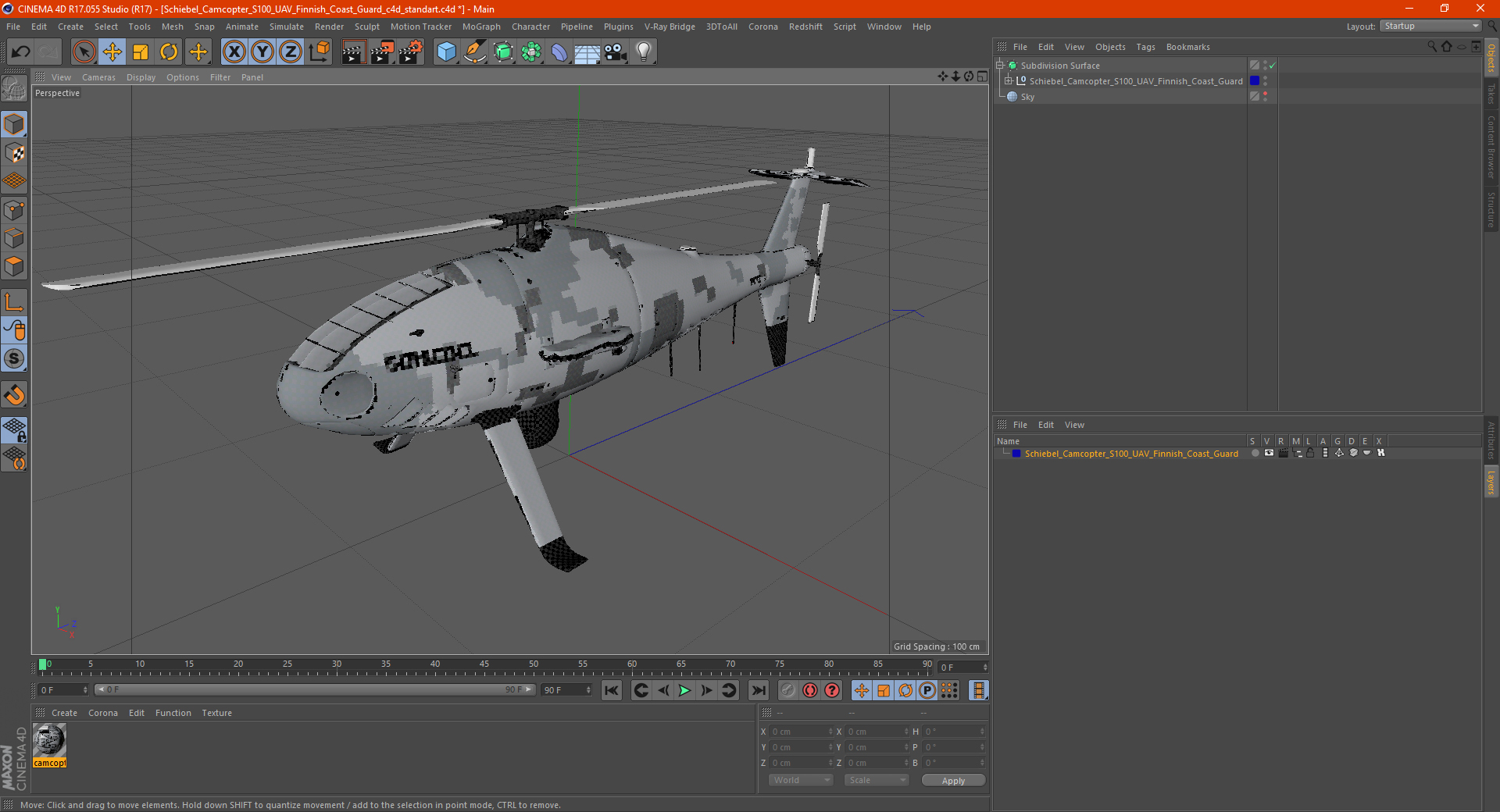The image size is (1500, 812).
Task: Open the Motion Tracker menu
Action: [x=421, y=27]
